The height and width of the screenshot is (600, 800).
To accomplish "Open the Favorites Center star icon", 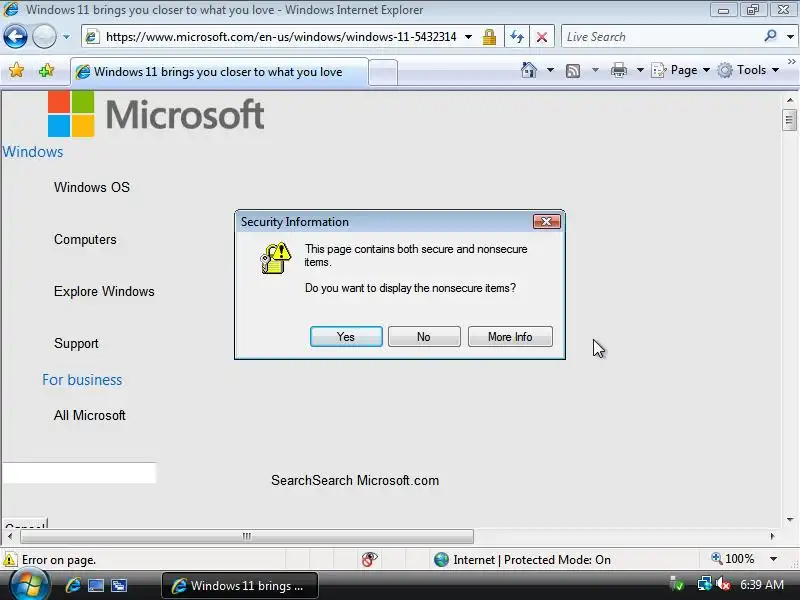I will click(16, 70).
